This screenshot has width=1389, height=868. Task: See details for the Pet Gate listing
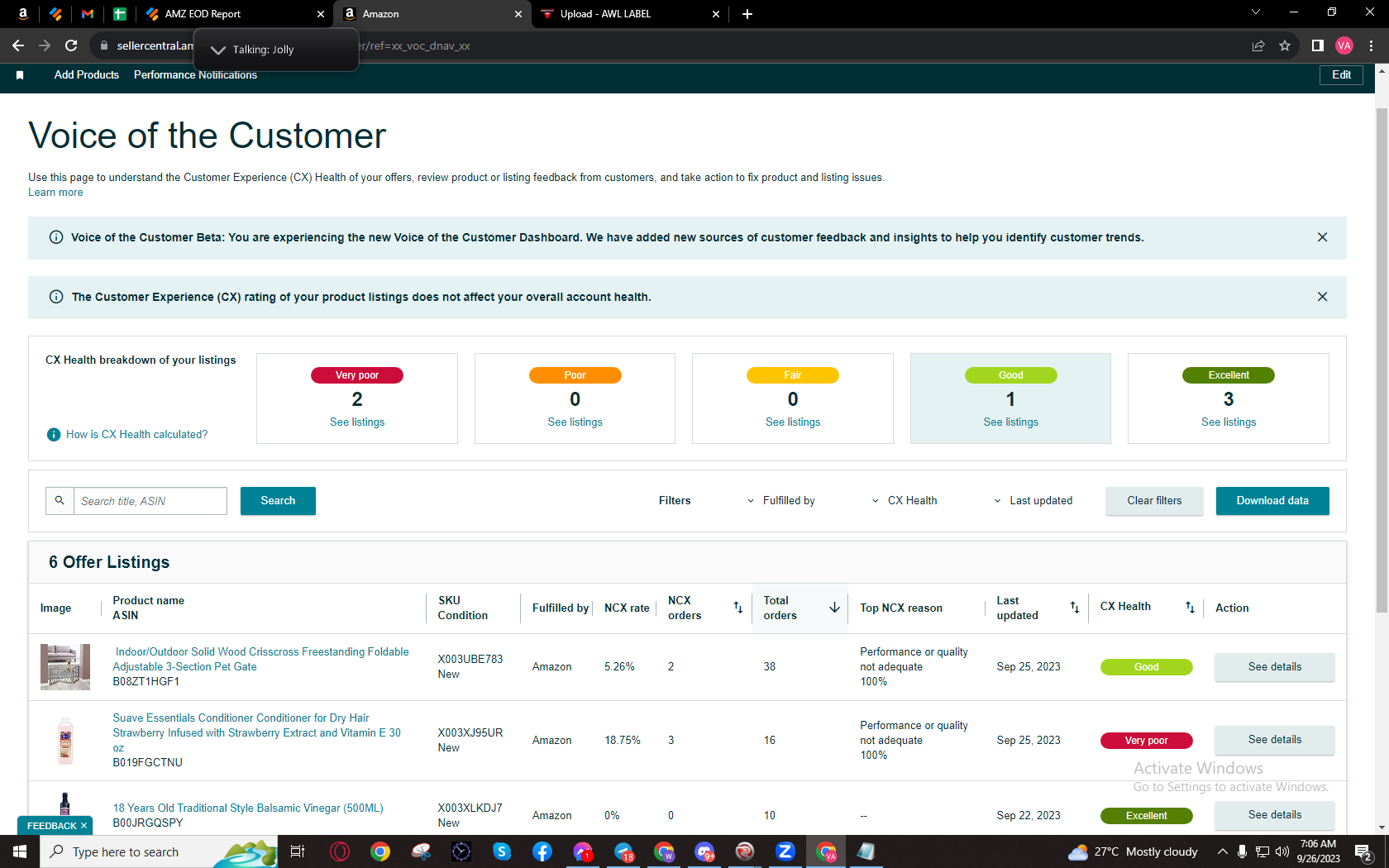[1274, 667]
